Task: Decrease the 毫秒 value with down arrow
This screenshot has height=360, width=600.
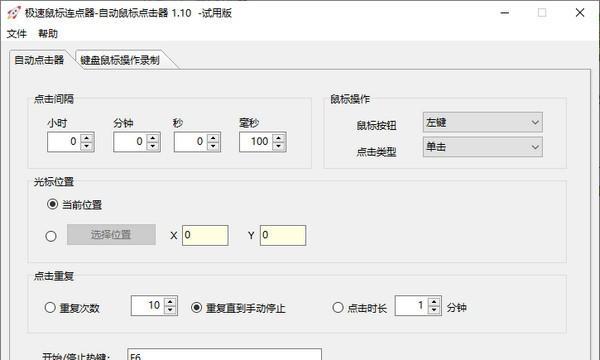Action: tap(279, 147)
